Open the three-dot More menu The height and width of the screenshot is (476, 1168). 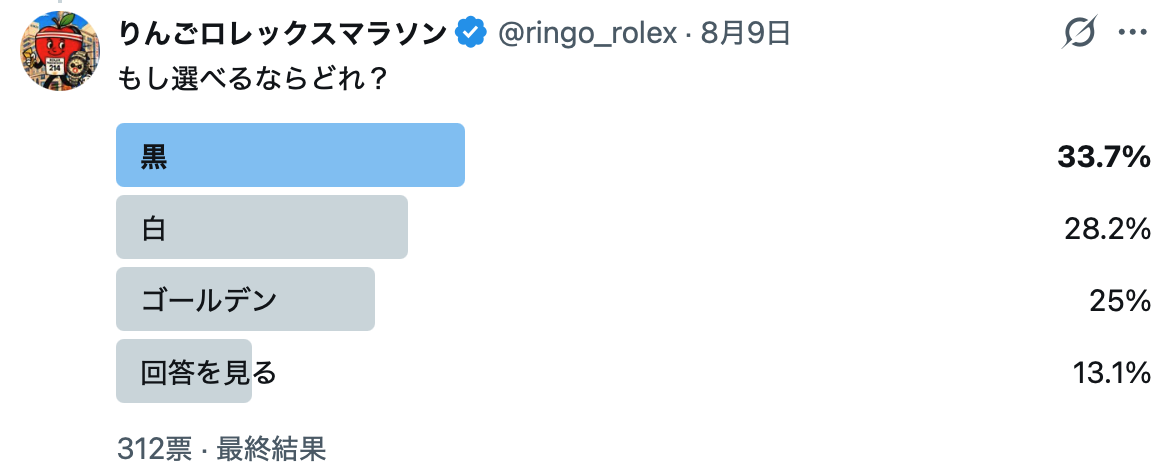tap(1133, 34)
